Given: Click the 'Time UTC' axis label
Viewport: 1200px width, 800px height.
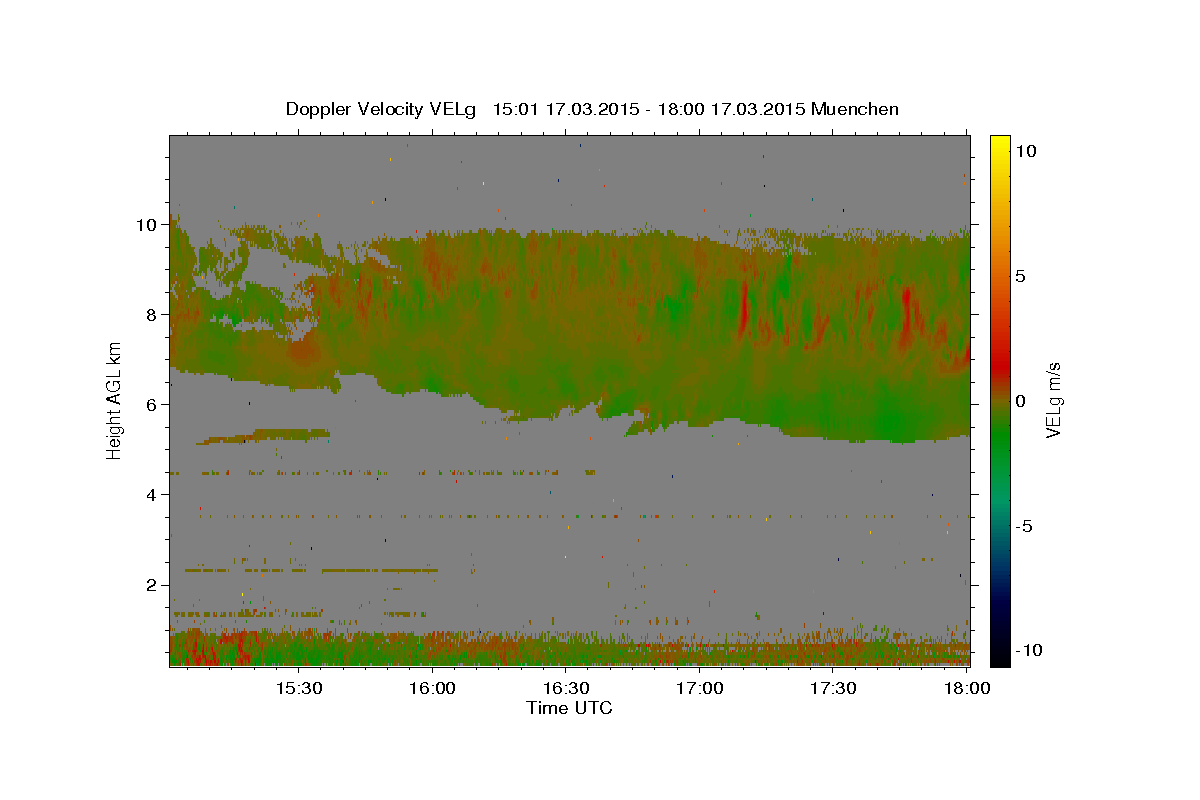Looking at the screenshot, I should click(x=569, y=708).
